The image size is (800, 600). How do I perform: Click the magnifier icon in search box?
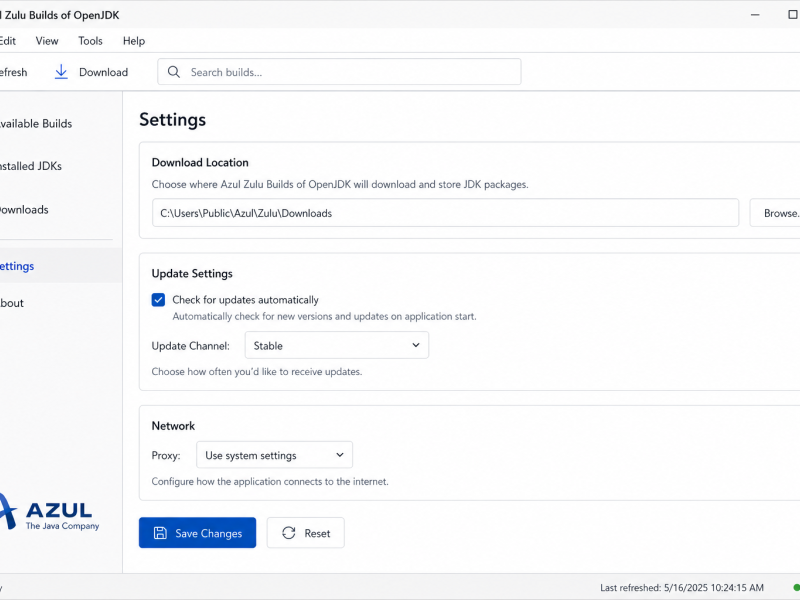(x=173, y=72)
